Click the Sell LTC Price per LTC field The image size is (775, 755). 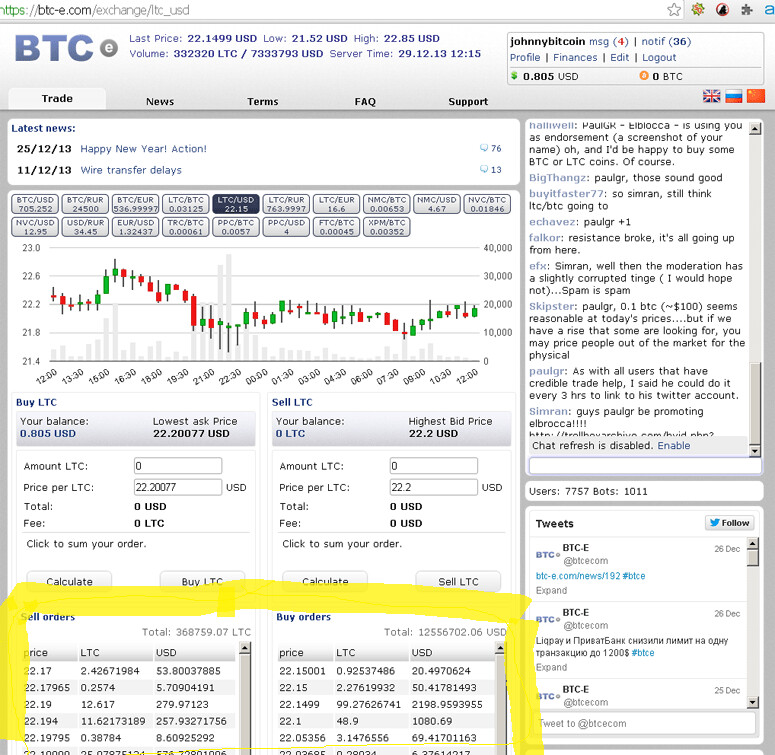pos(433,487)
